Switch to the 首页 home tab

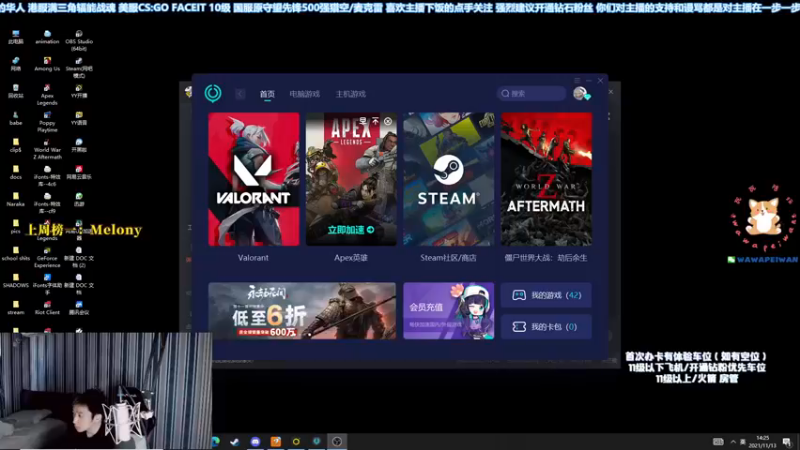coord(267,94)
